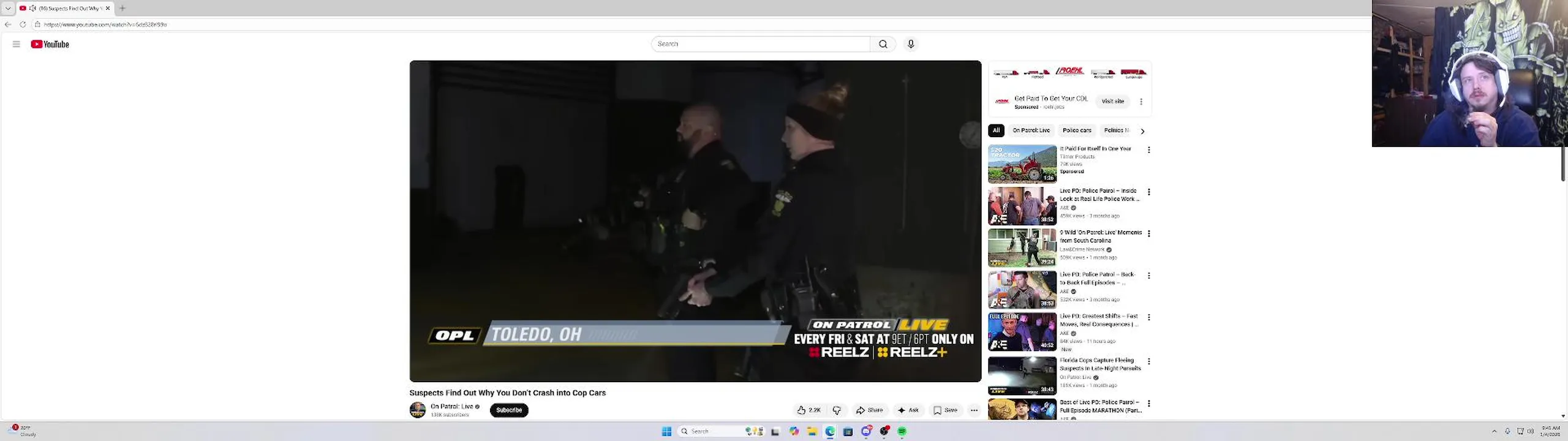Show more filter chips with right arrow
The image size is (1568, 441).
tap(1142, 131)
